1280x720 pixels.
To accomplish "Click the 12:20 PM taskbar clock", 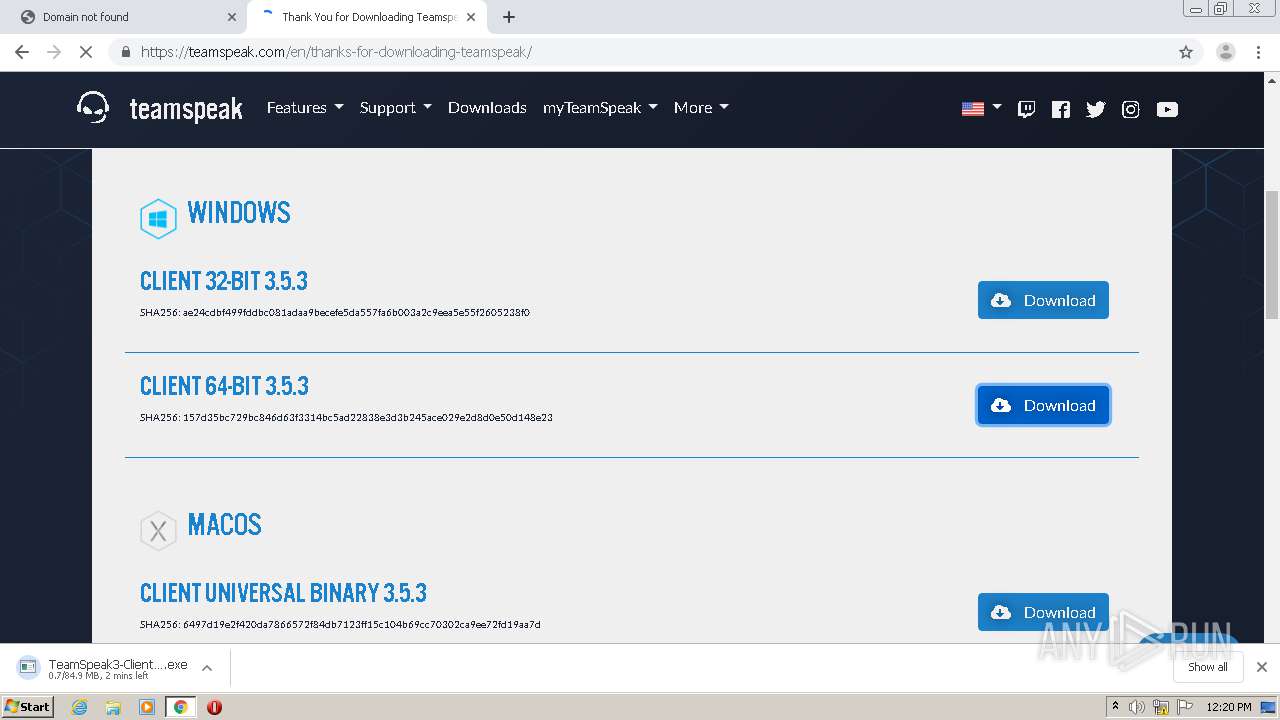I will pyautogui.click(x=1229, y=707).
